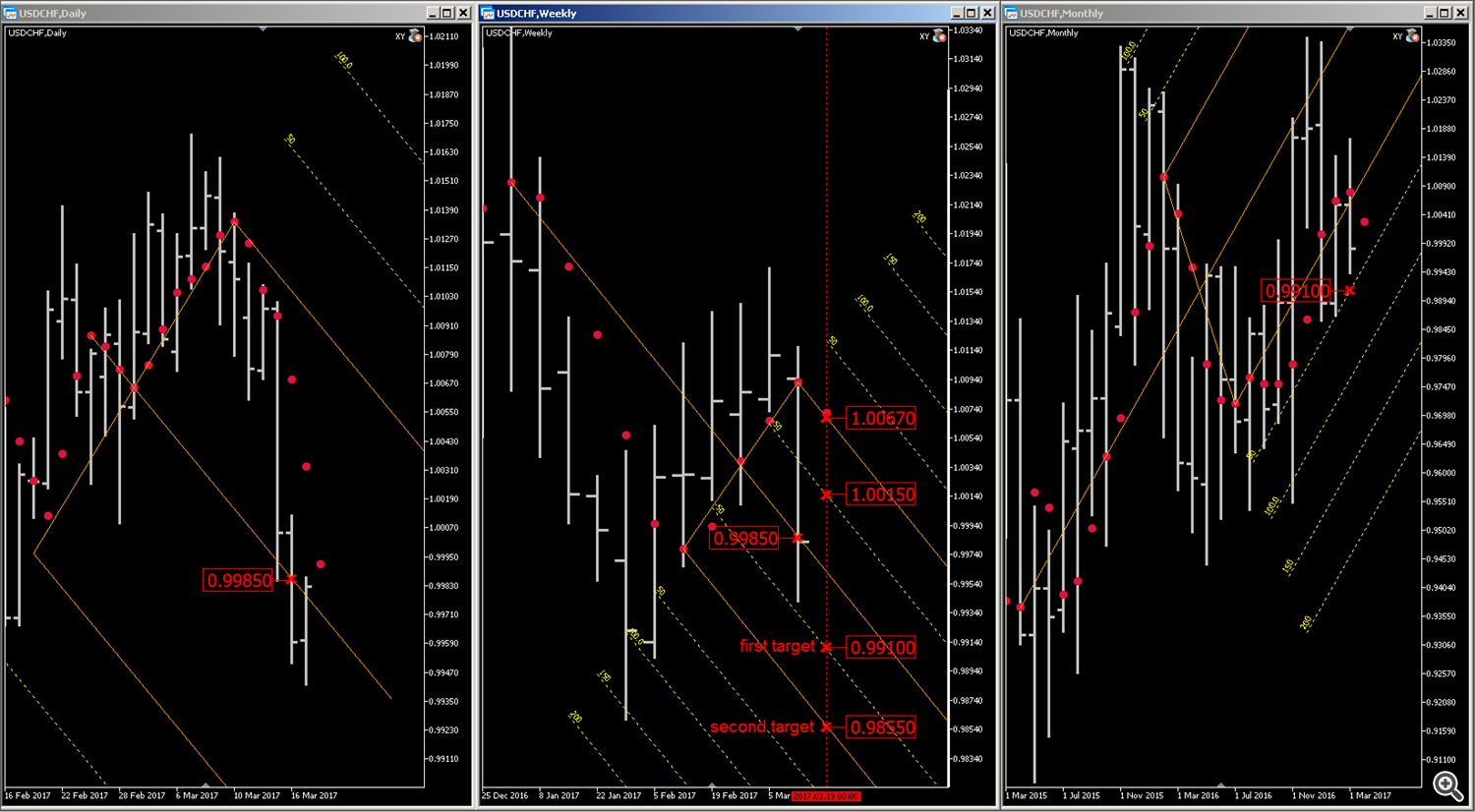
Task: Click '10 Mar 2017' on Daily time axis
Action: [x=257, y=795]
